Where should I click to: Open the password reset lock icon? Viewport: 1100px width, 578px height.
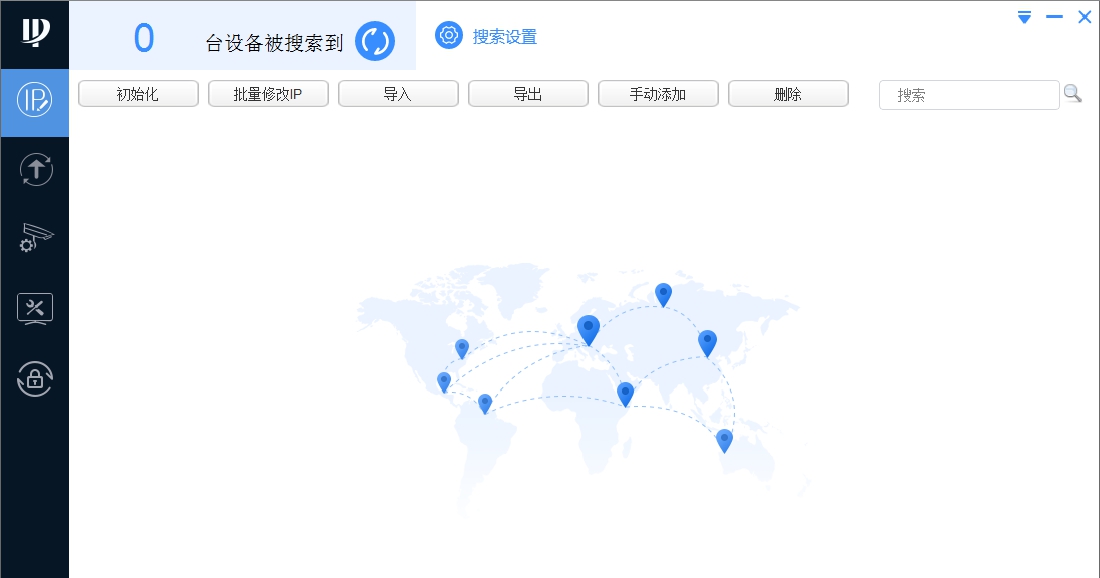(x=35, y=379)
